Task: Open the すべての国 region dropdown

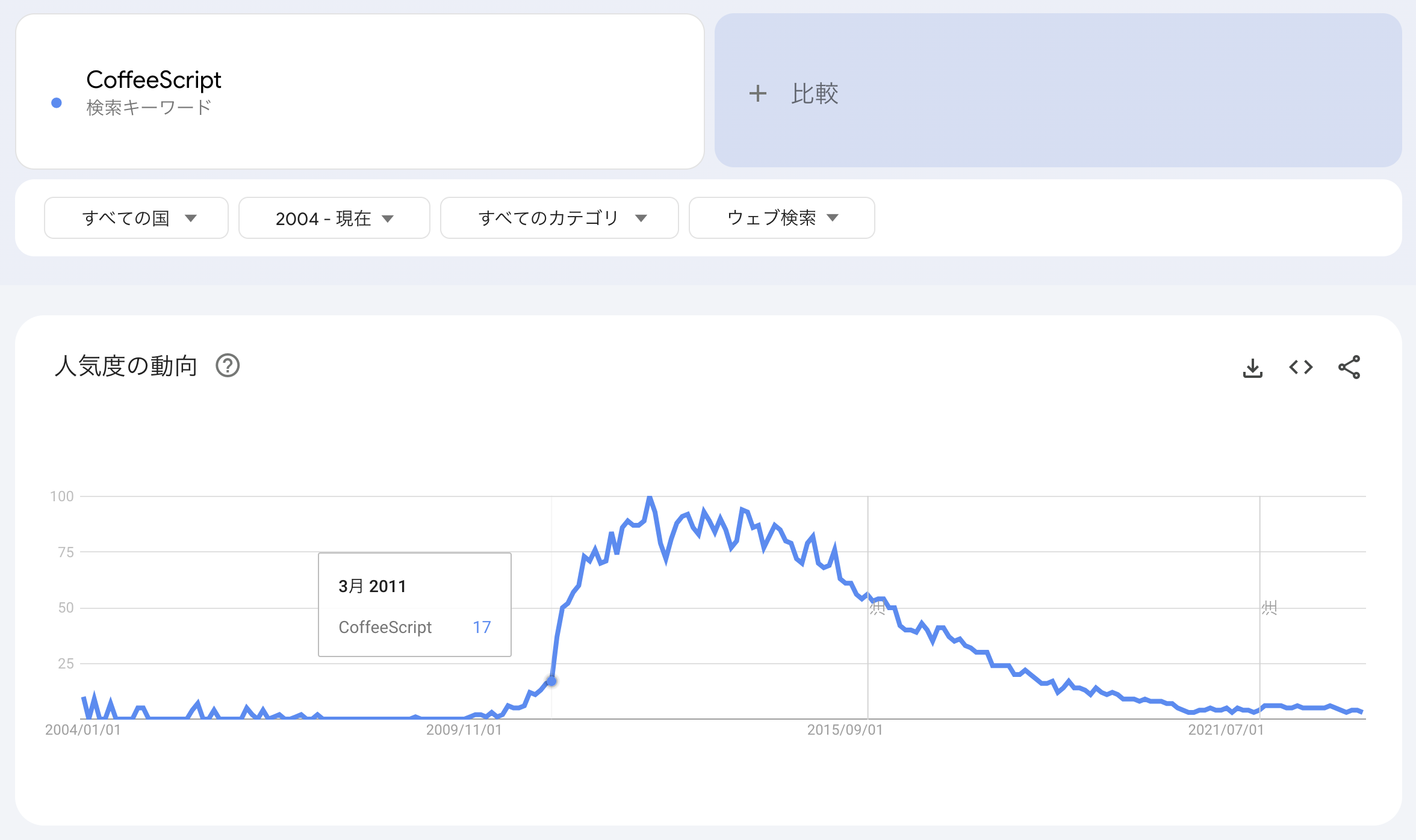Action: point(135,218)
